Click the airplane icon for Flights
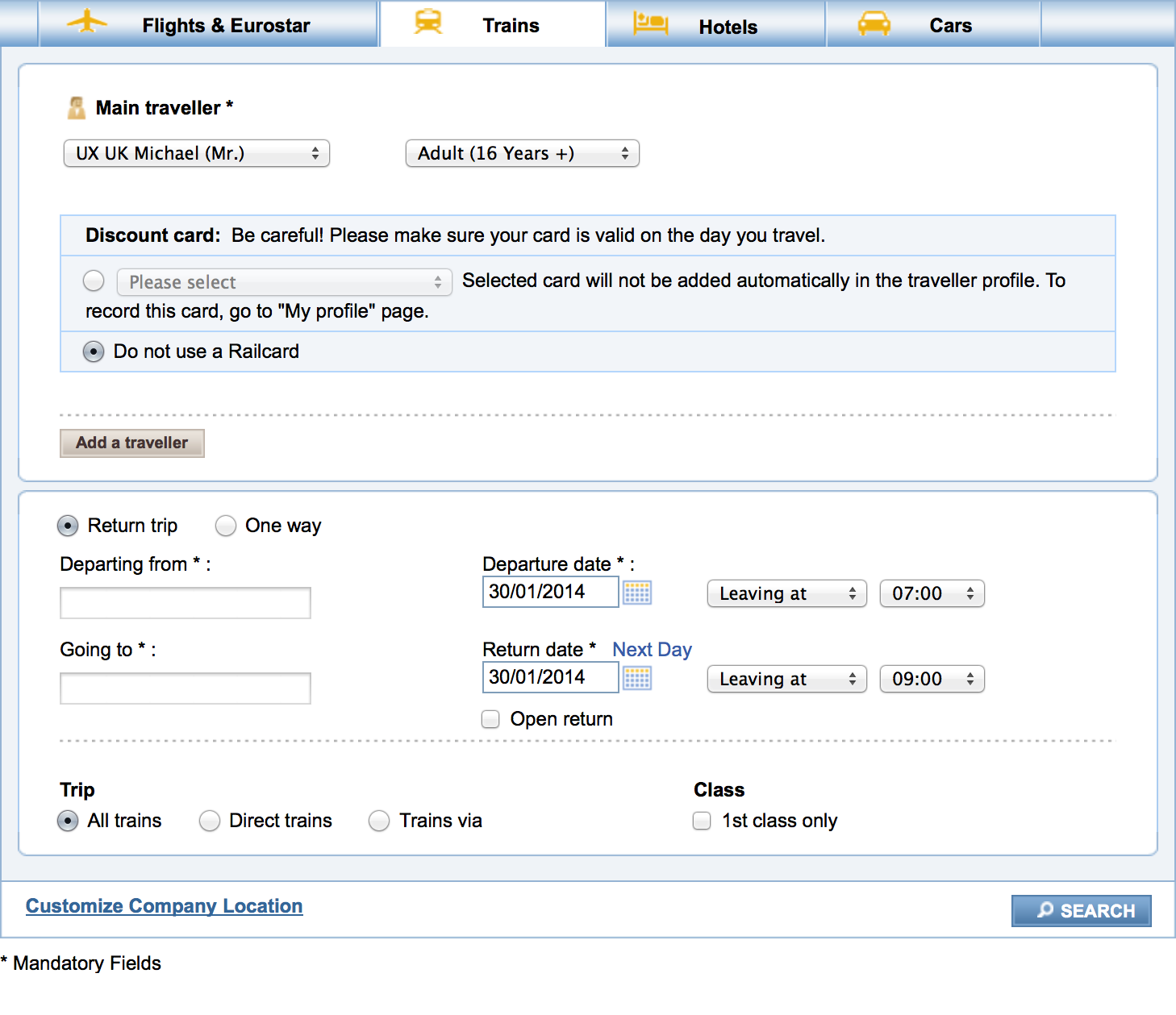The height and width of the screenshot is (1015, 1176). click(x=87, y=22)
